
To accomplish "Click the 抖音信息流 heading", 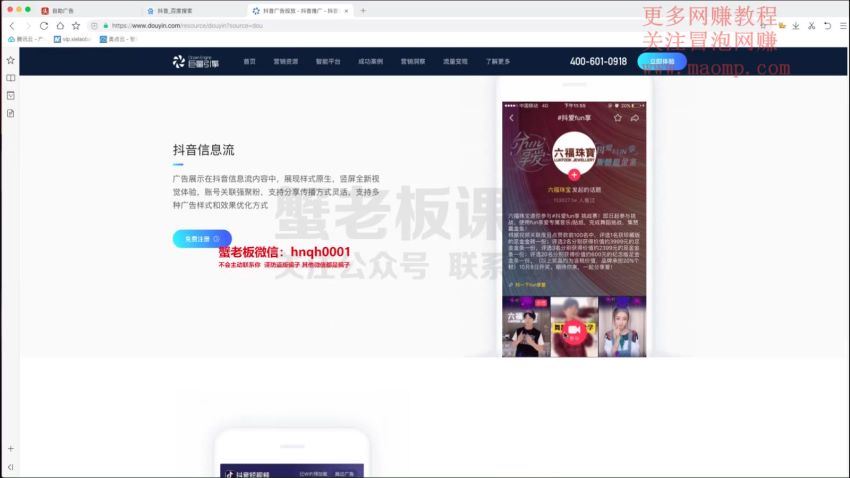I will click(x=203, y=150).
